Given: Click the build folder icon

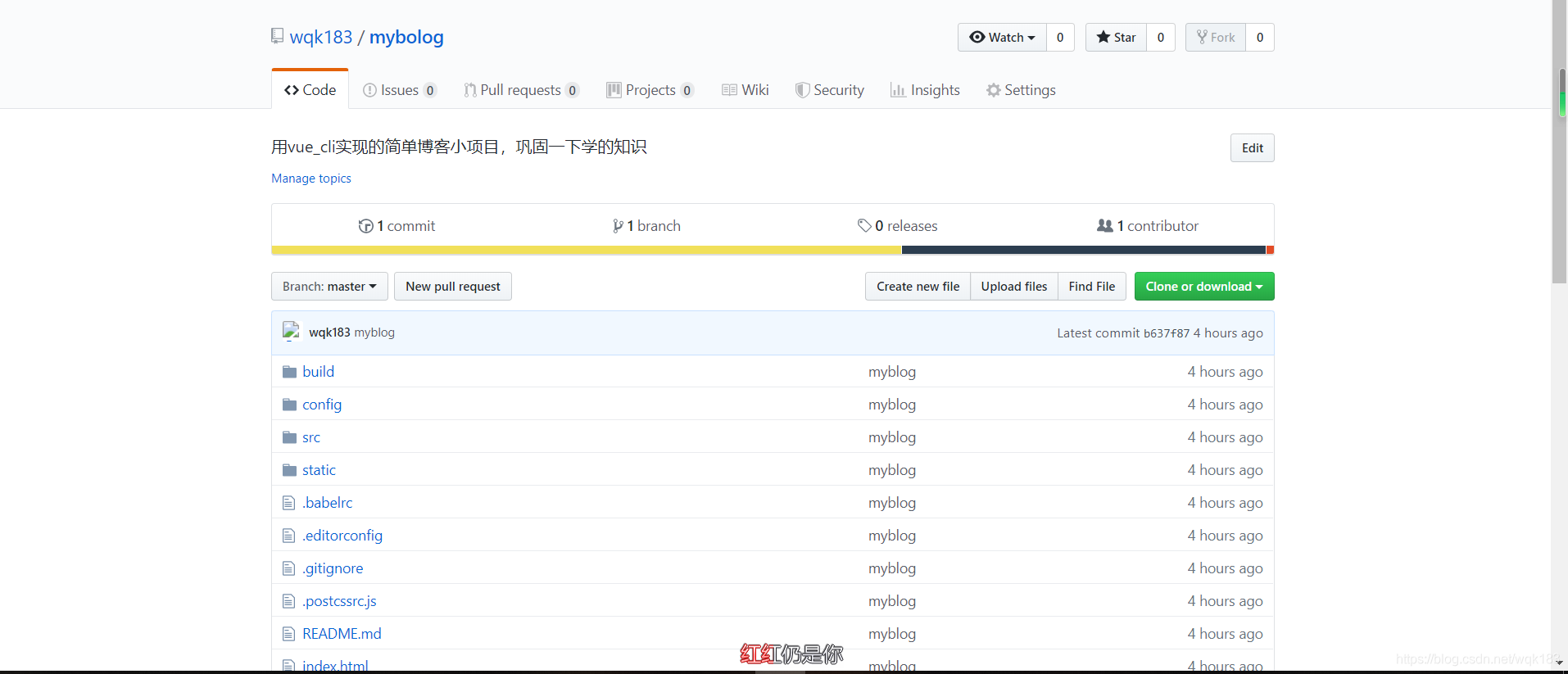Looking at the screenshot, I should (289, 372).
